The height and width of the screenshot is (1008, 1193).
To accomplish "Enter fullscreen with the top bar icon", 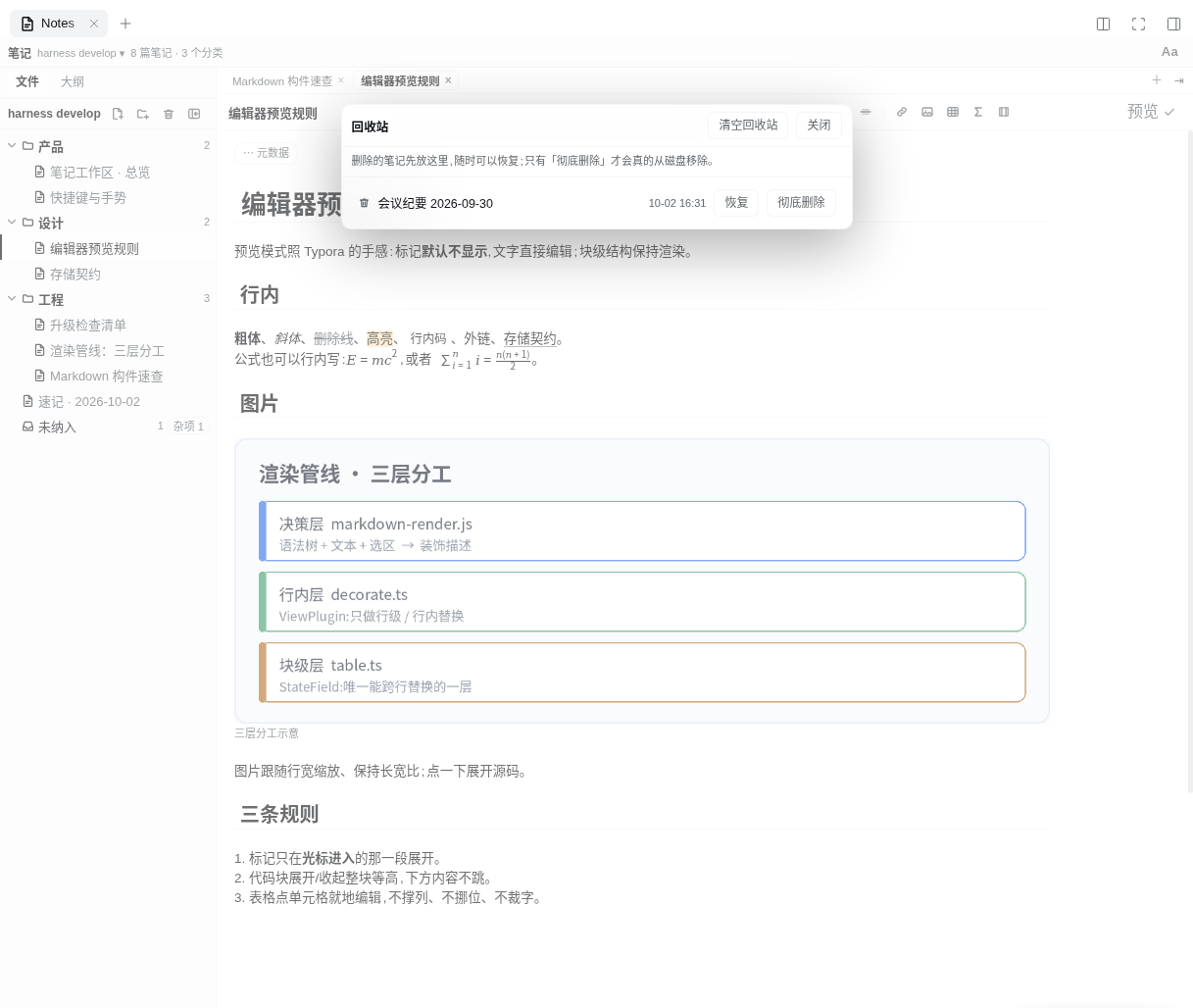I will pos(1138,24).
